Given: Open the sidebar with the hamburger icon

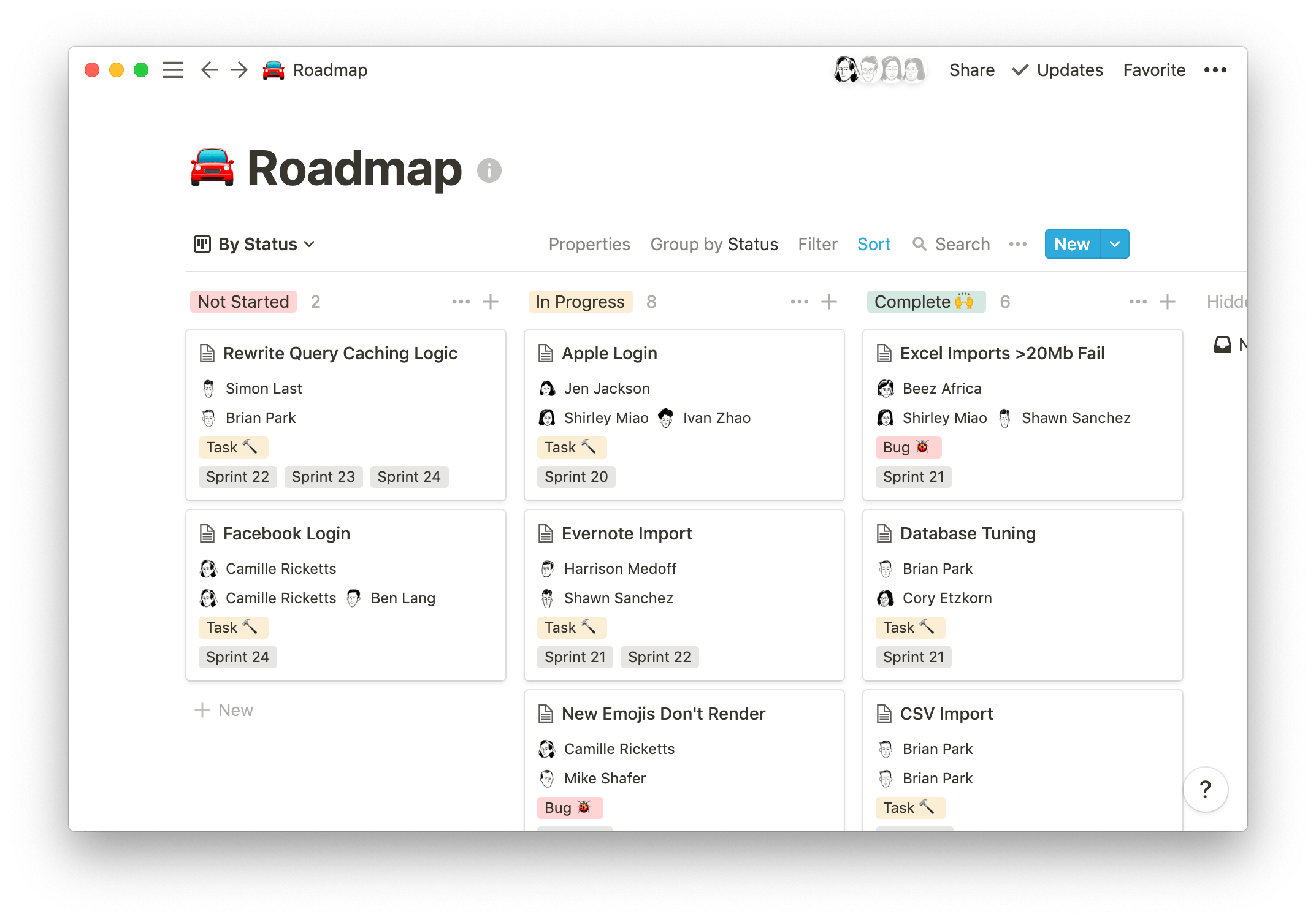Looking at the screenshot, I should tap(172, 70).
